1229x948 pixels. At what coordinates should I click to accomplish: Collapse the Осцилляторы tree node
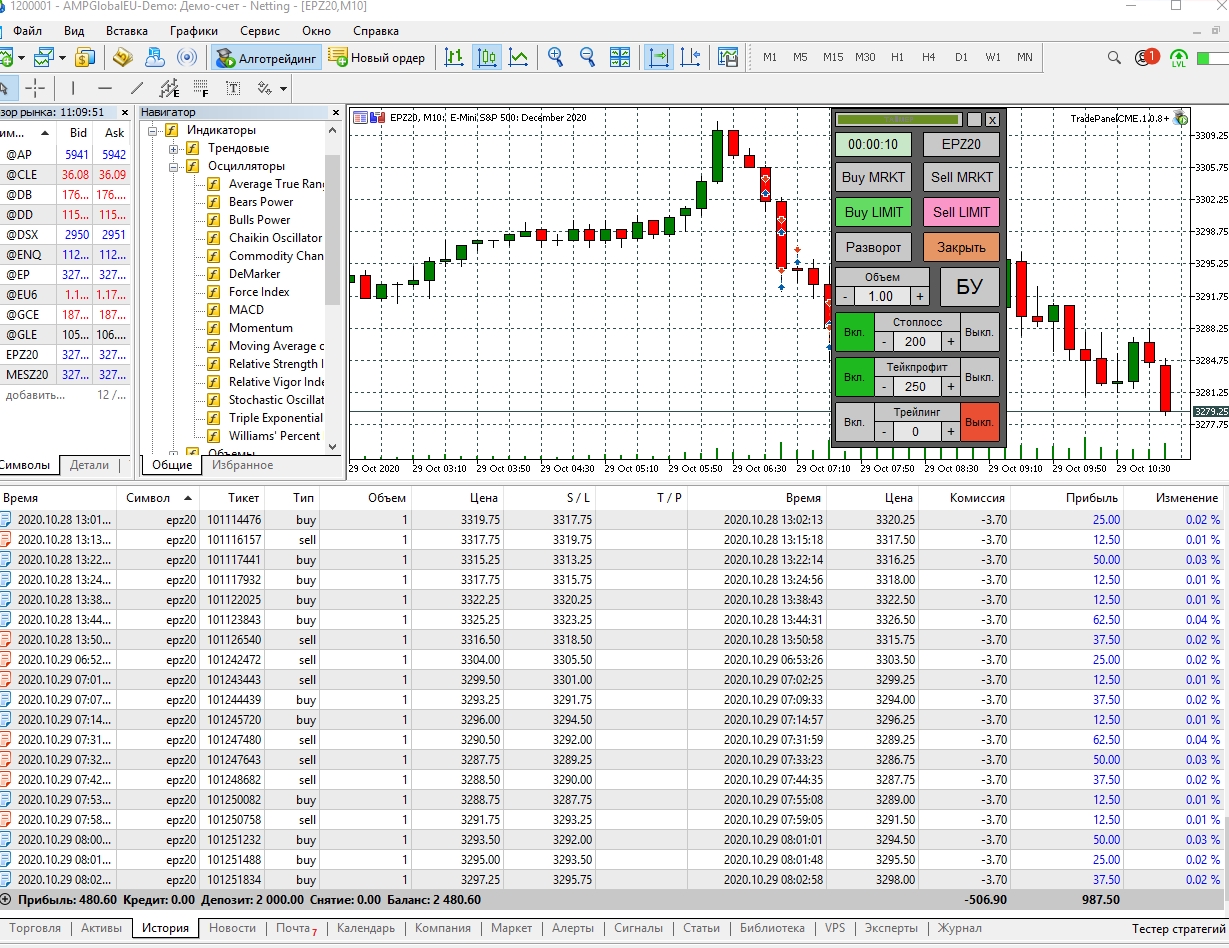tap(174, 166)
